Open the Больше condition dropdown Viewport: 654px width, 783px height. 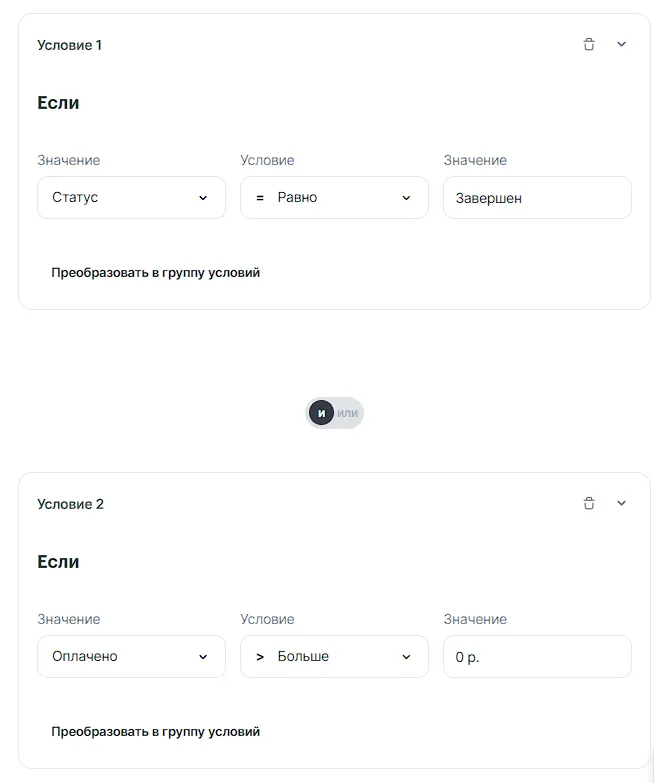click(x=334, y=657)
